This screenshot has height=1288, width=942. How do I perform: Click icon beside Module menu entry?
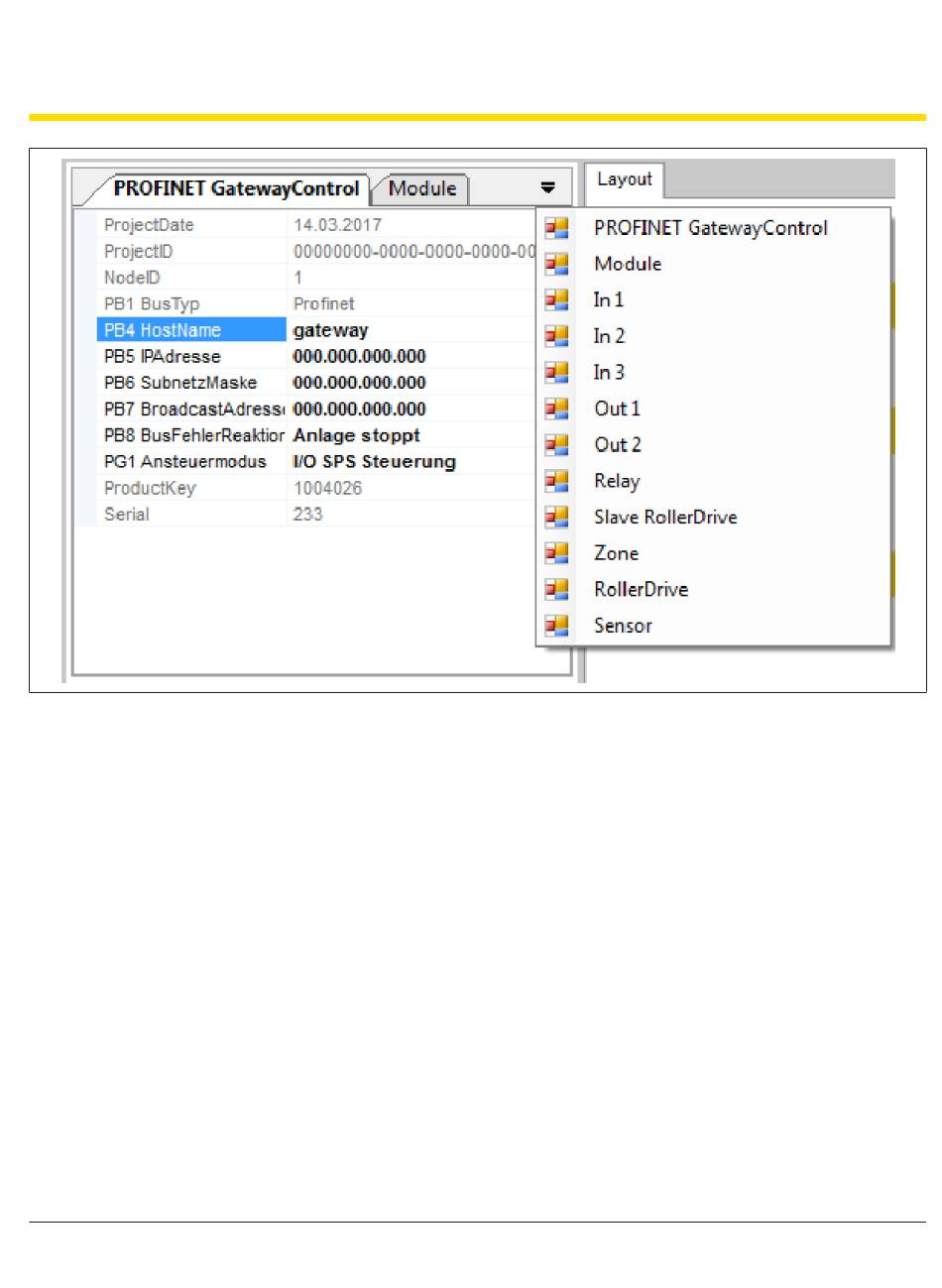557,264
